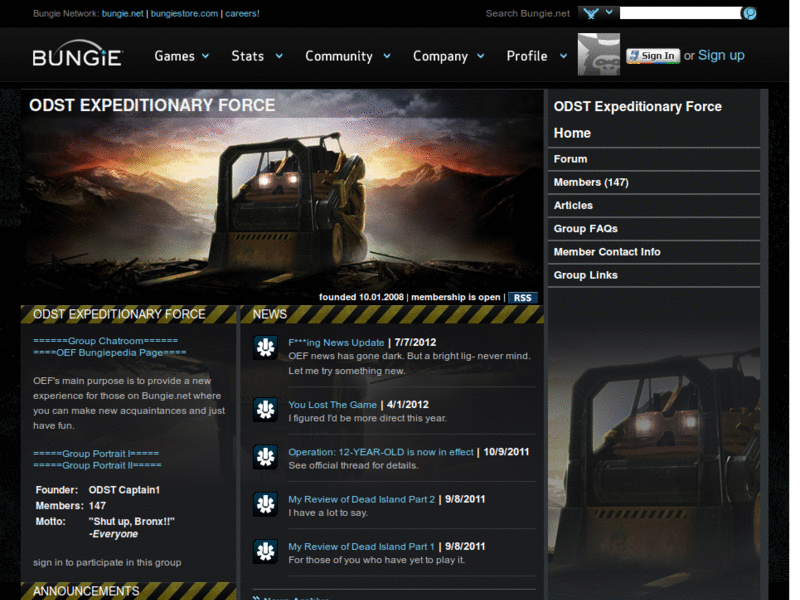Visit the bungie.net network link
Image resolution: width=800 pixels, height=600 pixels.
(122, 14)
